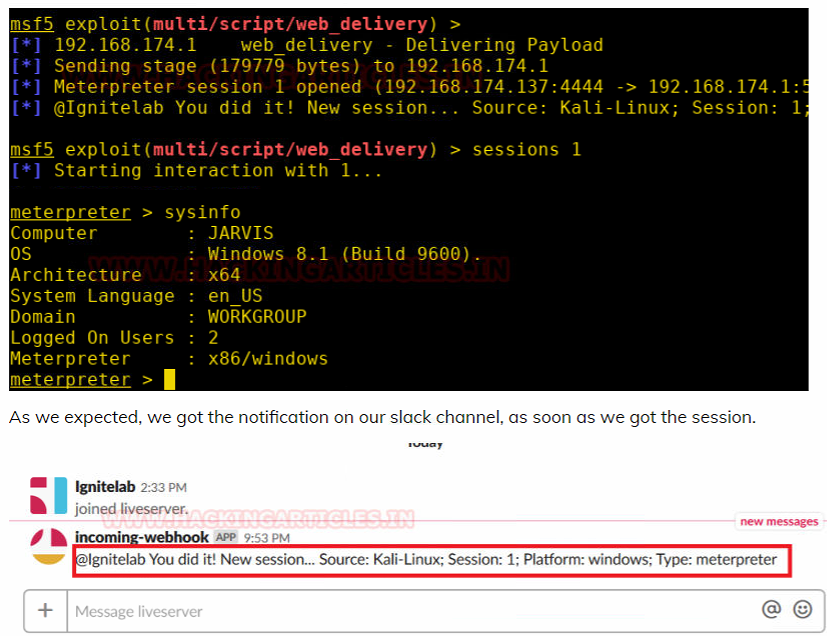This screenshot has width=827, height=636.
Task: Click the sysinfo command in terminal
Action: click(x=203, y=212)
